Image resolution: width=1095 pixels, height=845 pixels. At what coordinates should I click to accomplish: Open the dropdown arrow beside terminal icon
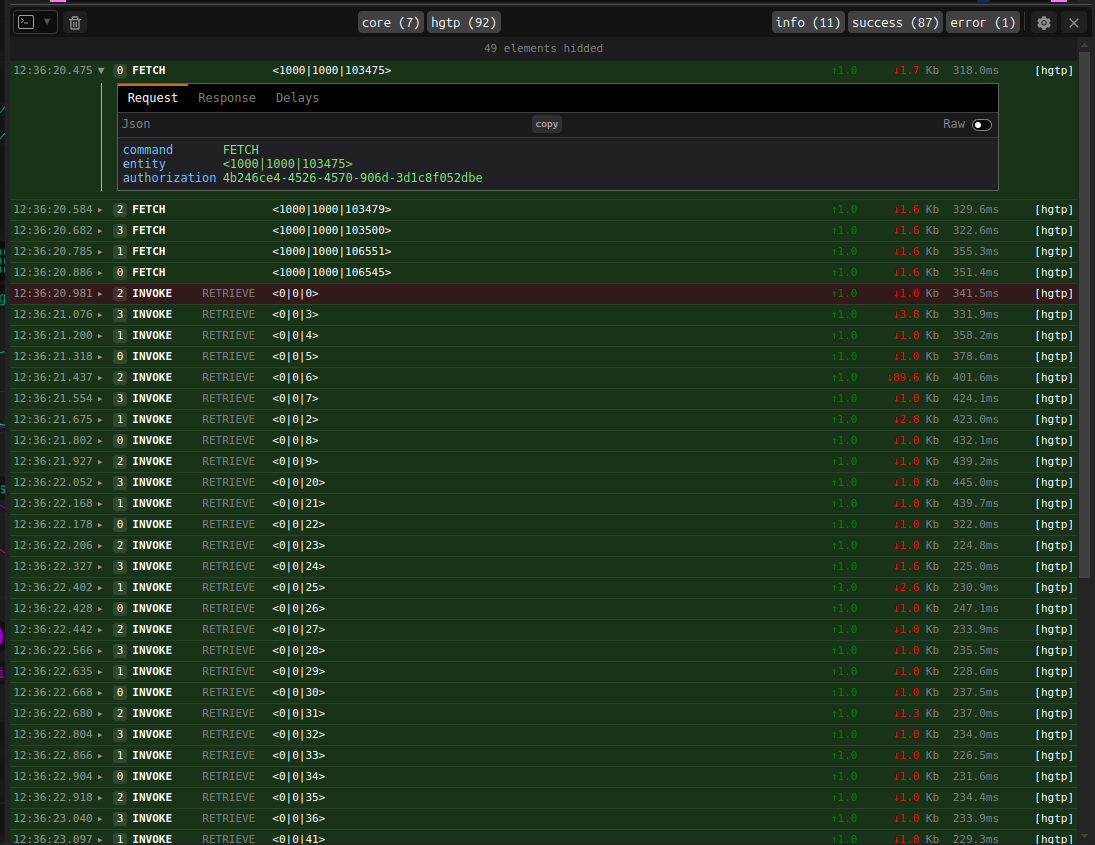coord(47,22)
